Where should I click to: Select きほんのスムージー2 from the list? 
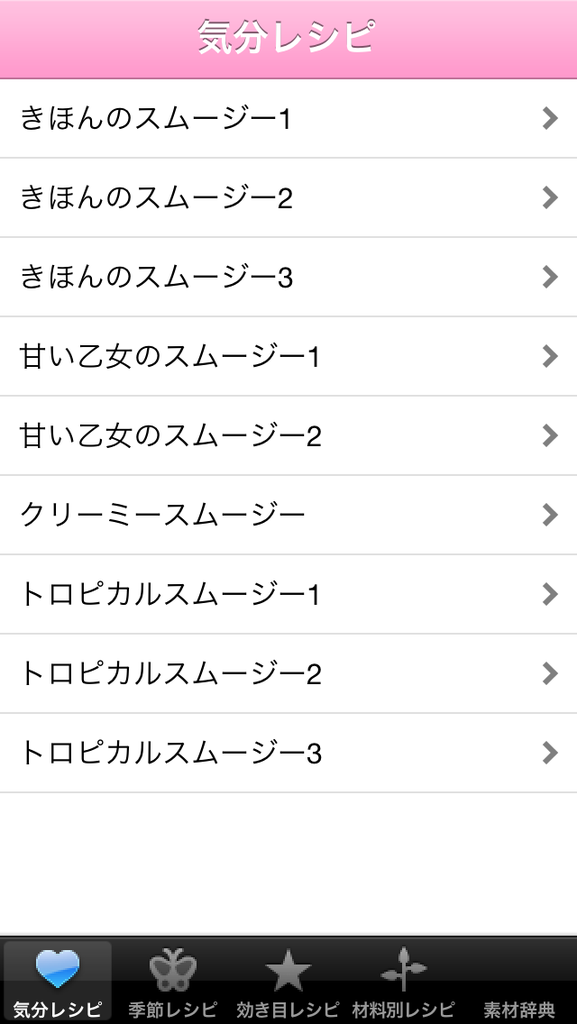tap(288, 198)
